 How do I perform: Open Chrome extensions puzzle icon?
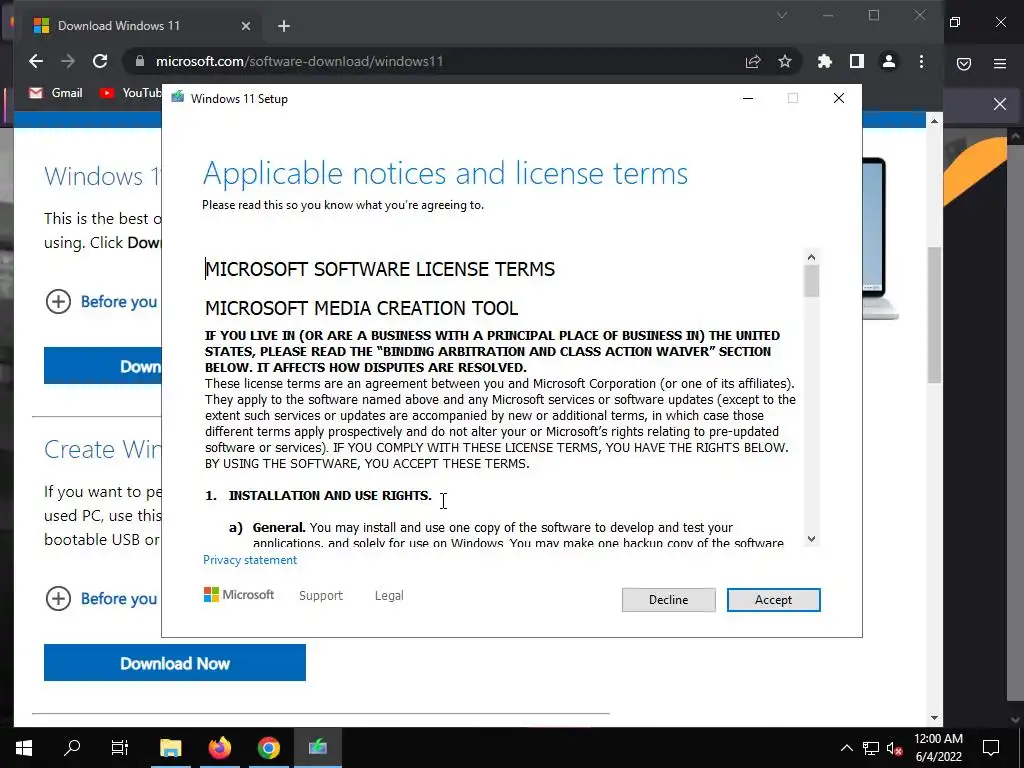tap(825, 61)
